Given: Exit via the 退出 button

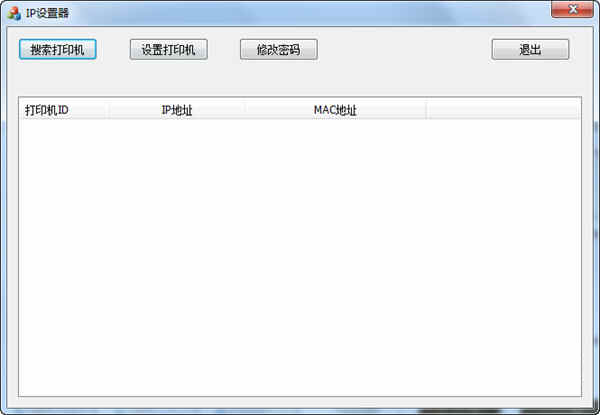Looking at the screenshot, I should point(530,49).
